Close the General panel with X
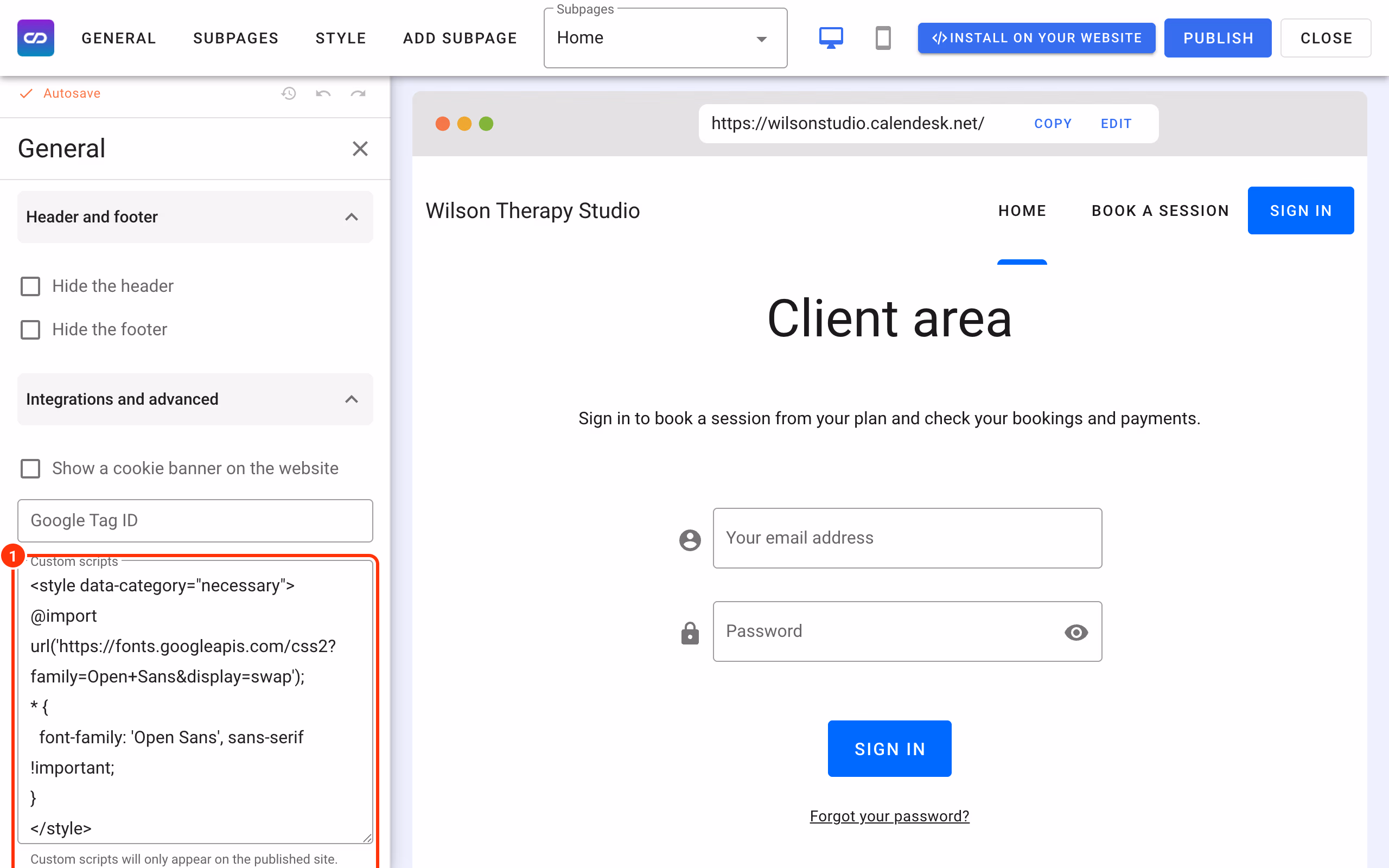Viewport: 1389px width, 868px height. (x=360, y=149)
